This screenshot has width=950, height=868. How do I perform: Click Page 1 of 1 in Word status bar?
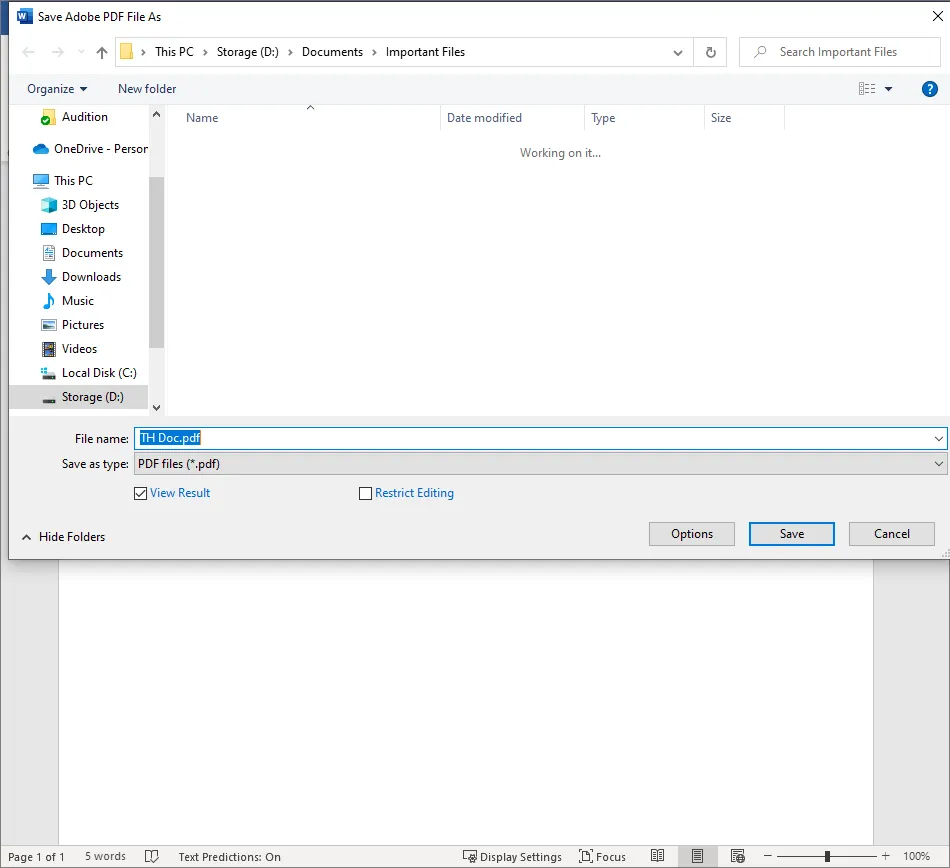click(x=36, y=857)
